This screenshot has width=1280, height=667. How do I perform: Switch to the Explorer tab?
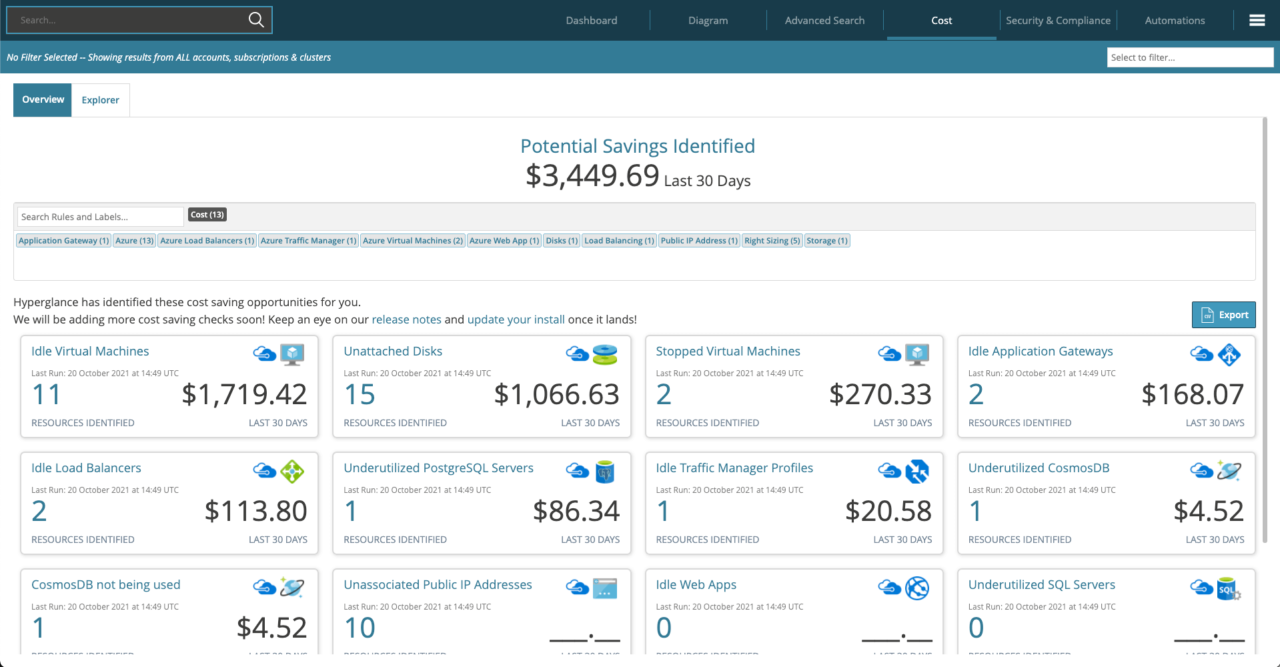100,99
